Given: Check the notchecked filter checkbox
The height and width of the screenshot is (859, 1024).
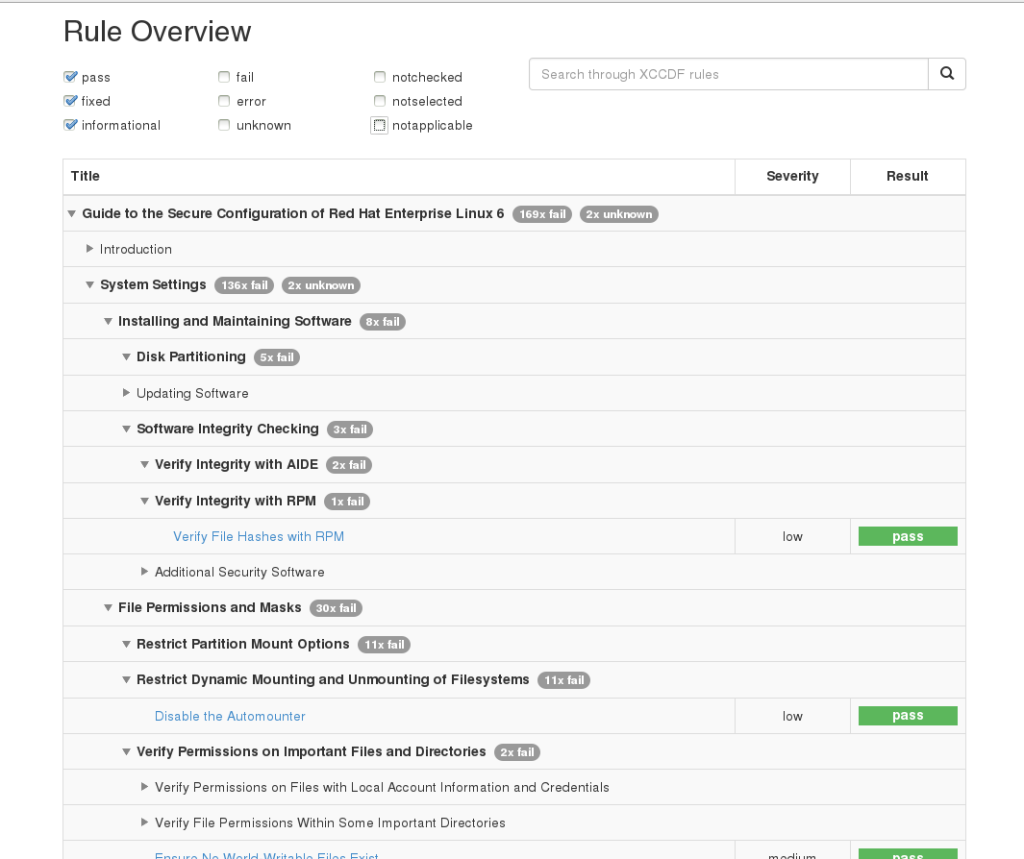Looking at the screenshot, I should click(x=379, y=77).
